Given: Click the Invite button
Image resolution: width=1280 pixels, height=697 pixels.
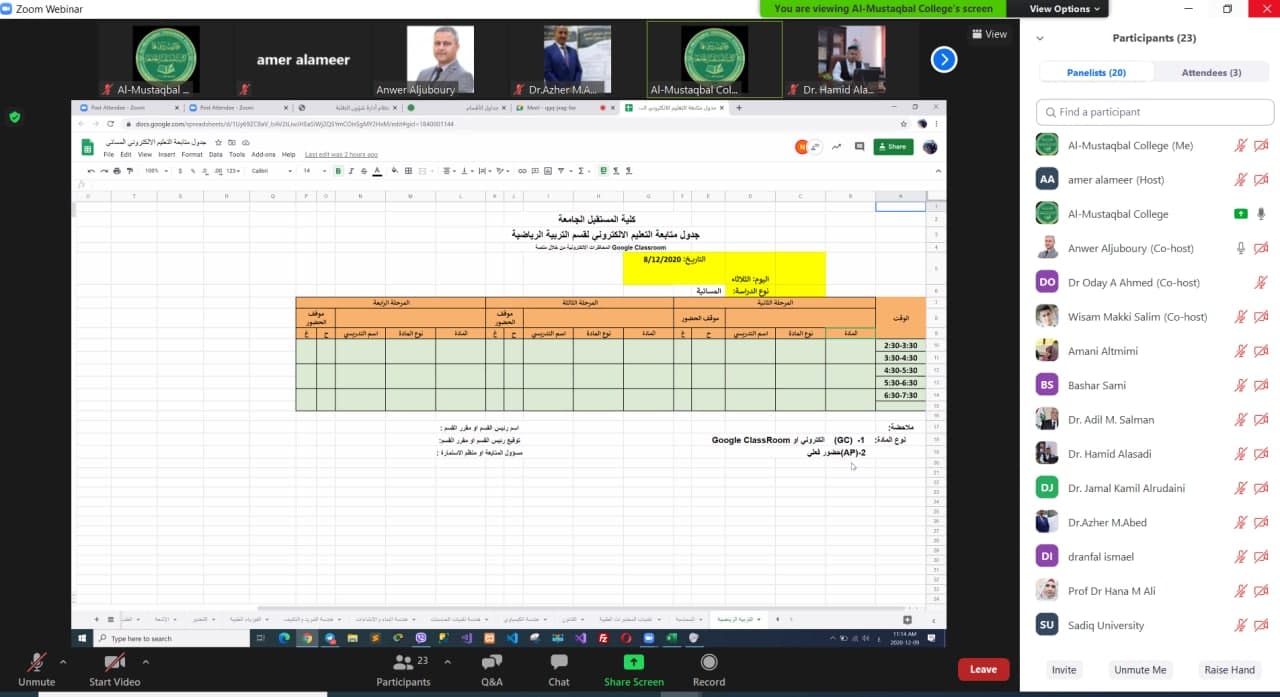Looking at the screenshot, I should click(x=1064, y=670).
